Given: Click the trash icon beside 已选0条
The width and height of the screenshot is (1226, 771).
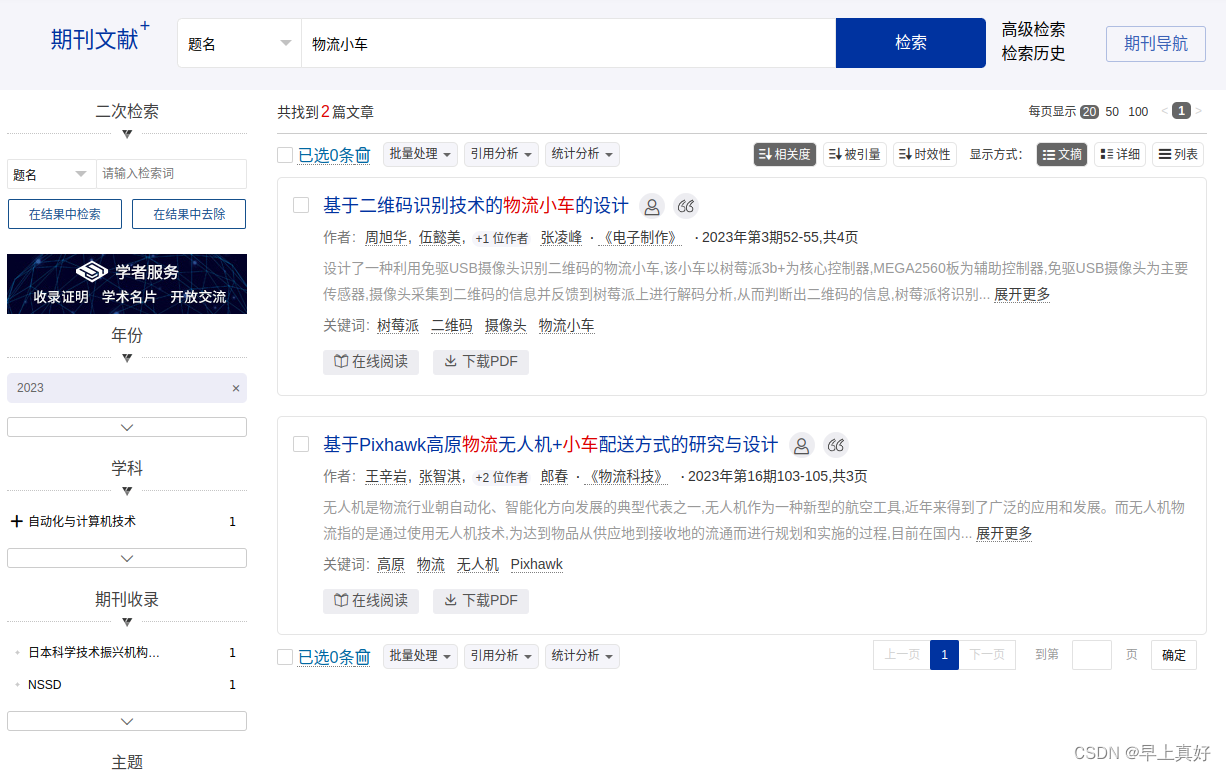Looking at the screenshot, I should tap(362, 154).
